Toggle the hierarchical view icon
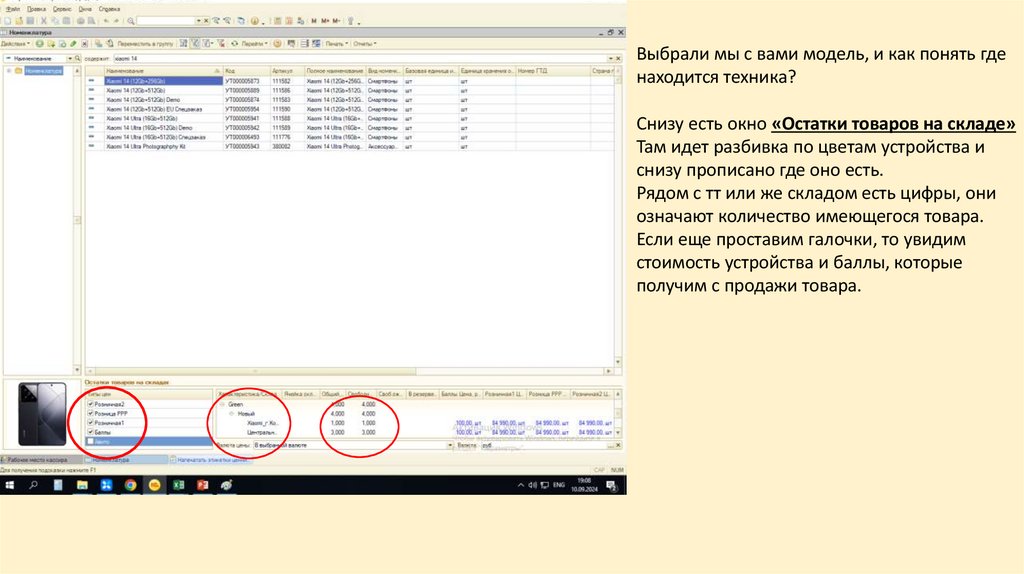The width and height of the screenshot is (1024, 574). pos(184,44)
